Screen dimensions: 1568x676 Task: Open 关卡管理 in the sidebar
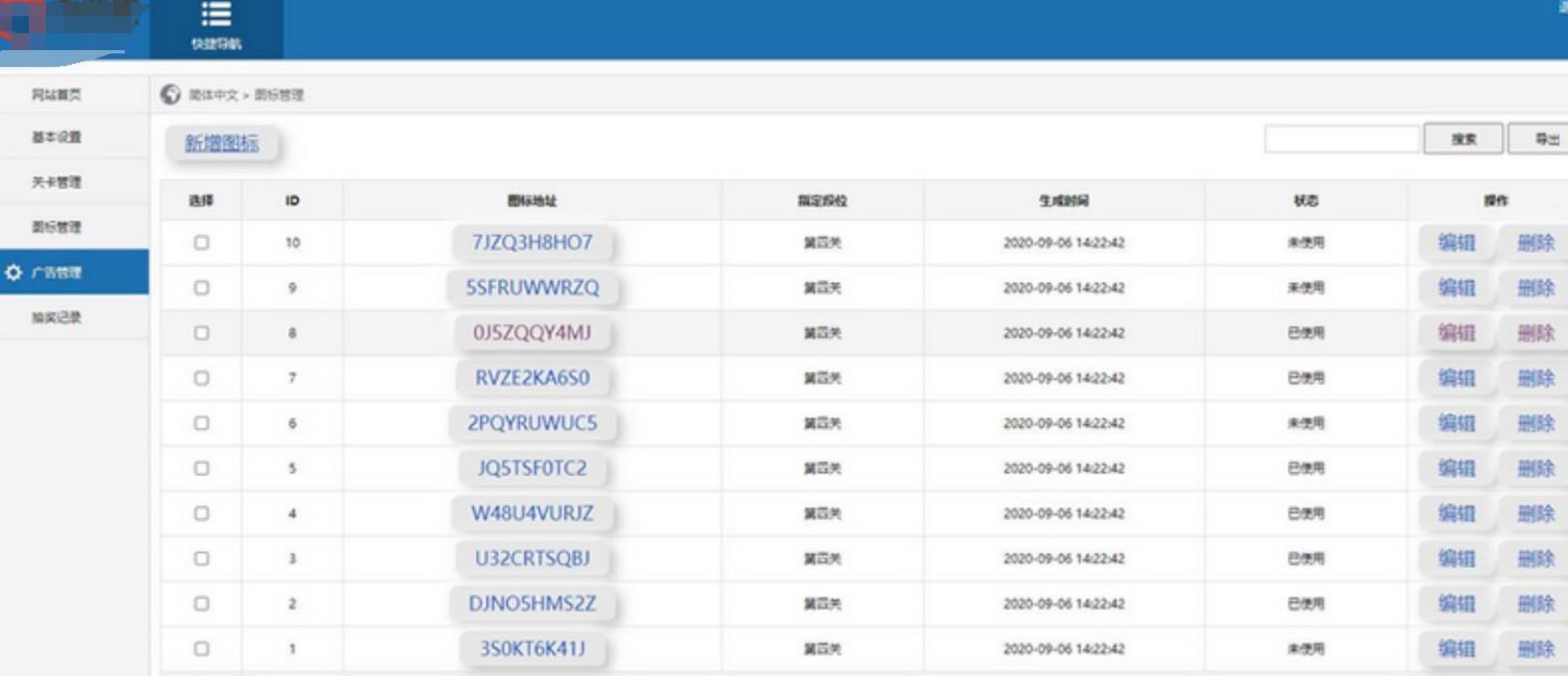[x=57, y=182]
